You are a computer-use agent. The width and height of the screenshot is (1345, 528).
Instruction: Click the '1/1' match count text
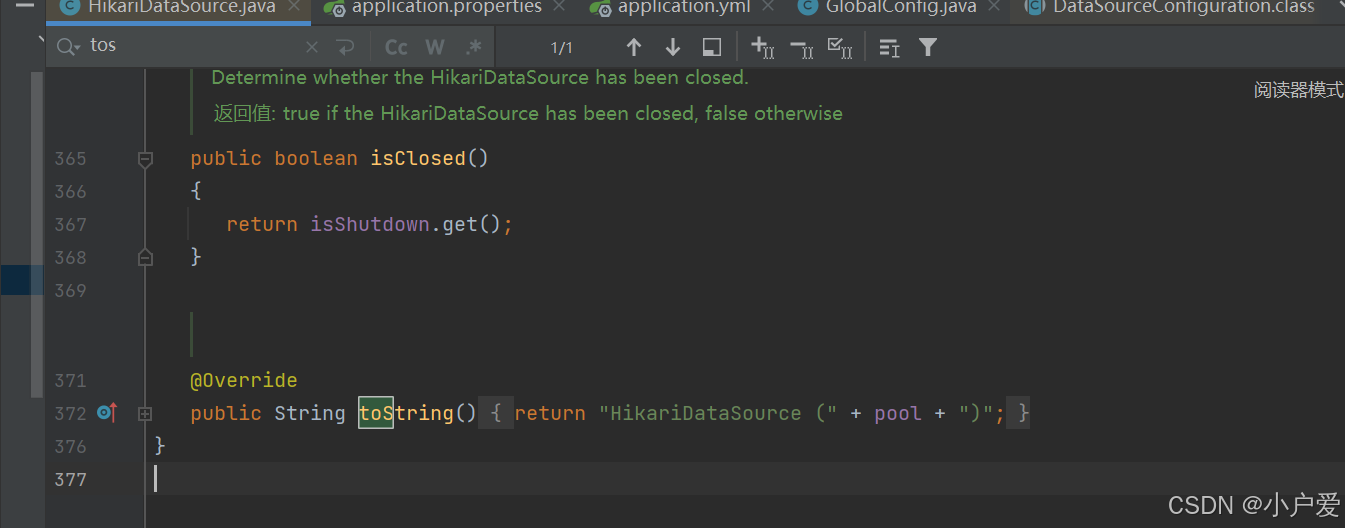click(x=562, y=48)
